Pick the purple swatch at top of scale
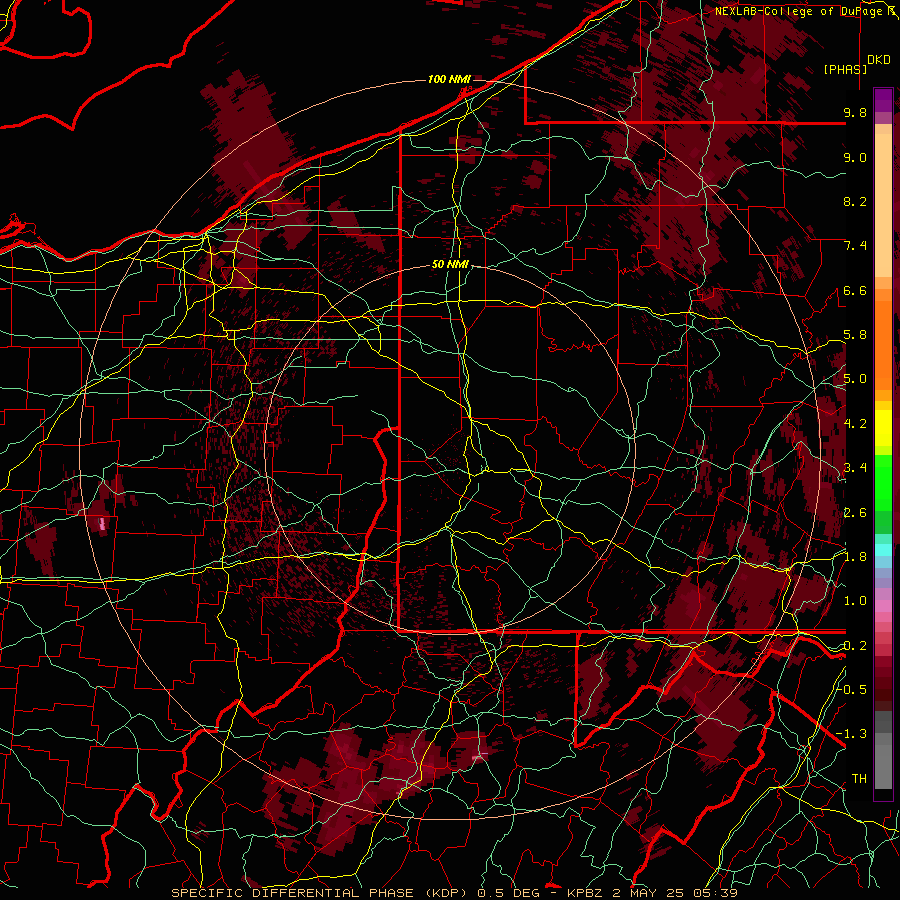 883,100
